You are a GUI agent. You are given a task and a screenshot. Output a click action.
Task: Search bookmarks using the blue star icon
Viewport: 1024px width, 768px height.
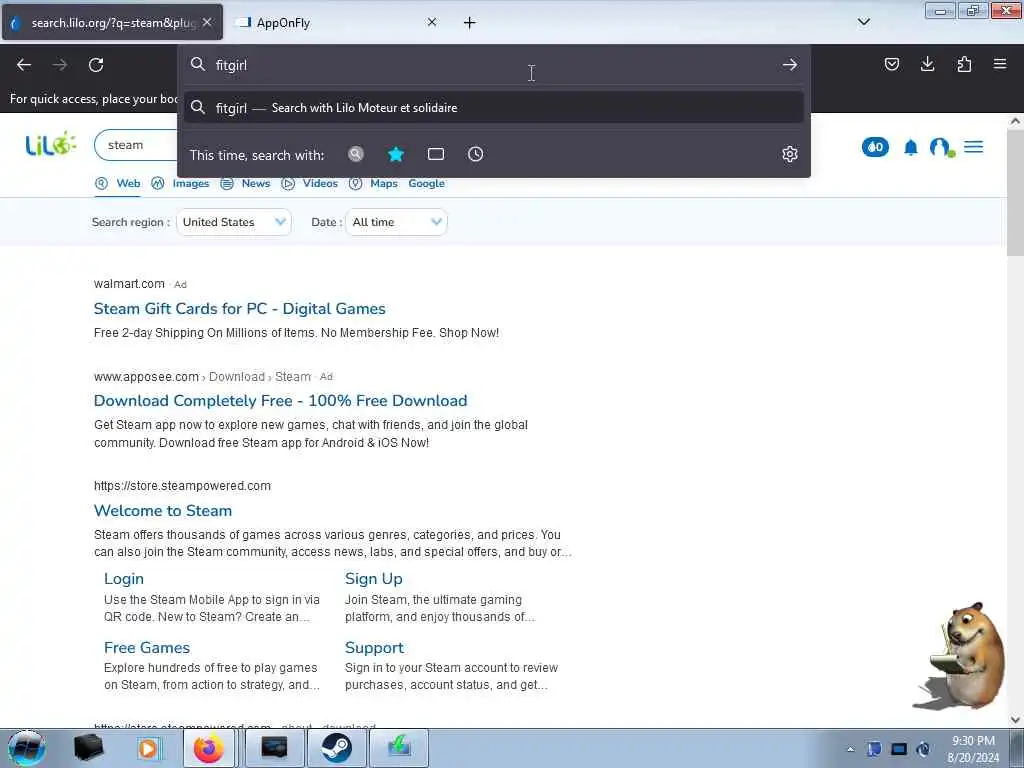396,154
